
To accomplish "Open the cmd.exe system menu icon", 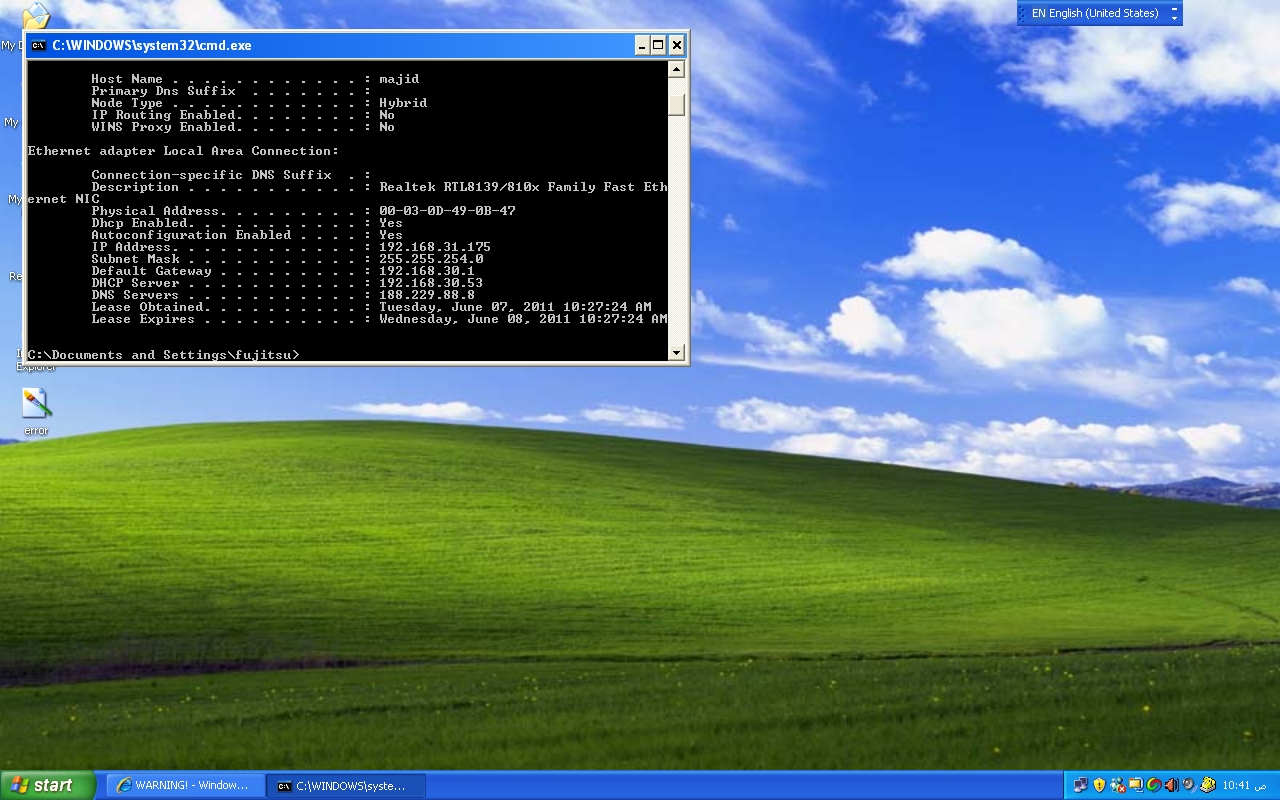I will (38, 45).
